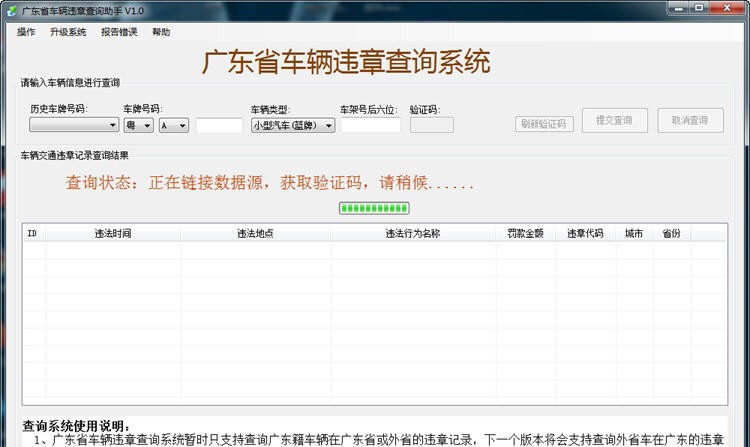Open the 车辆类型 小型汽车(蓝牌) dropdown
The height and width of the screenshot is (447, 750).
[x=293, y=125]
